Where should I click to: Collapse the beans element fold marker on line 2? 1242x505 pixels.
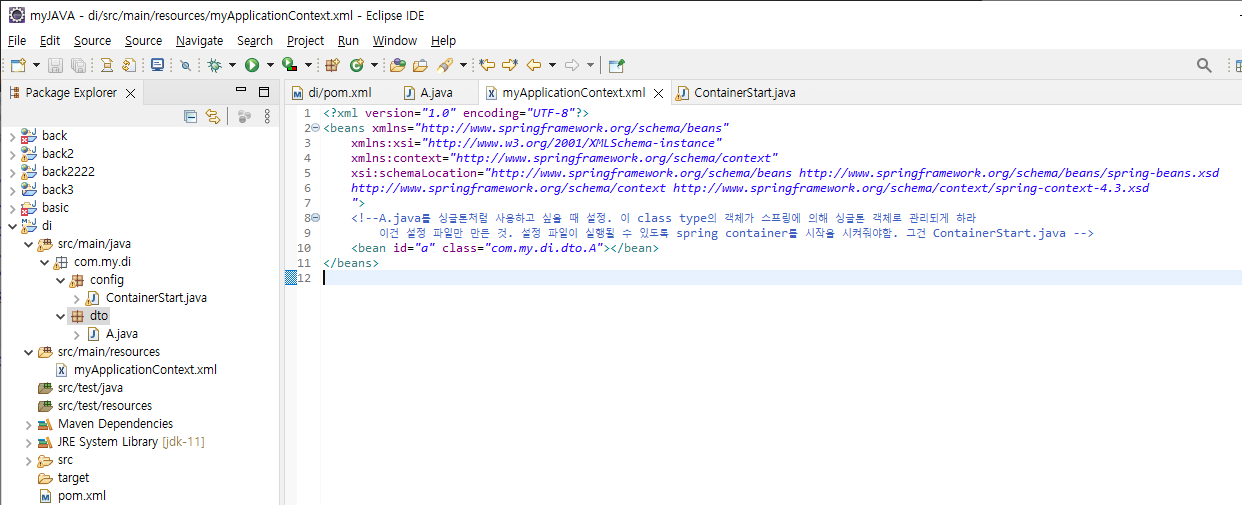click(x=315, y=128)
